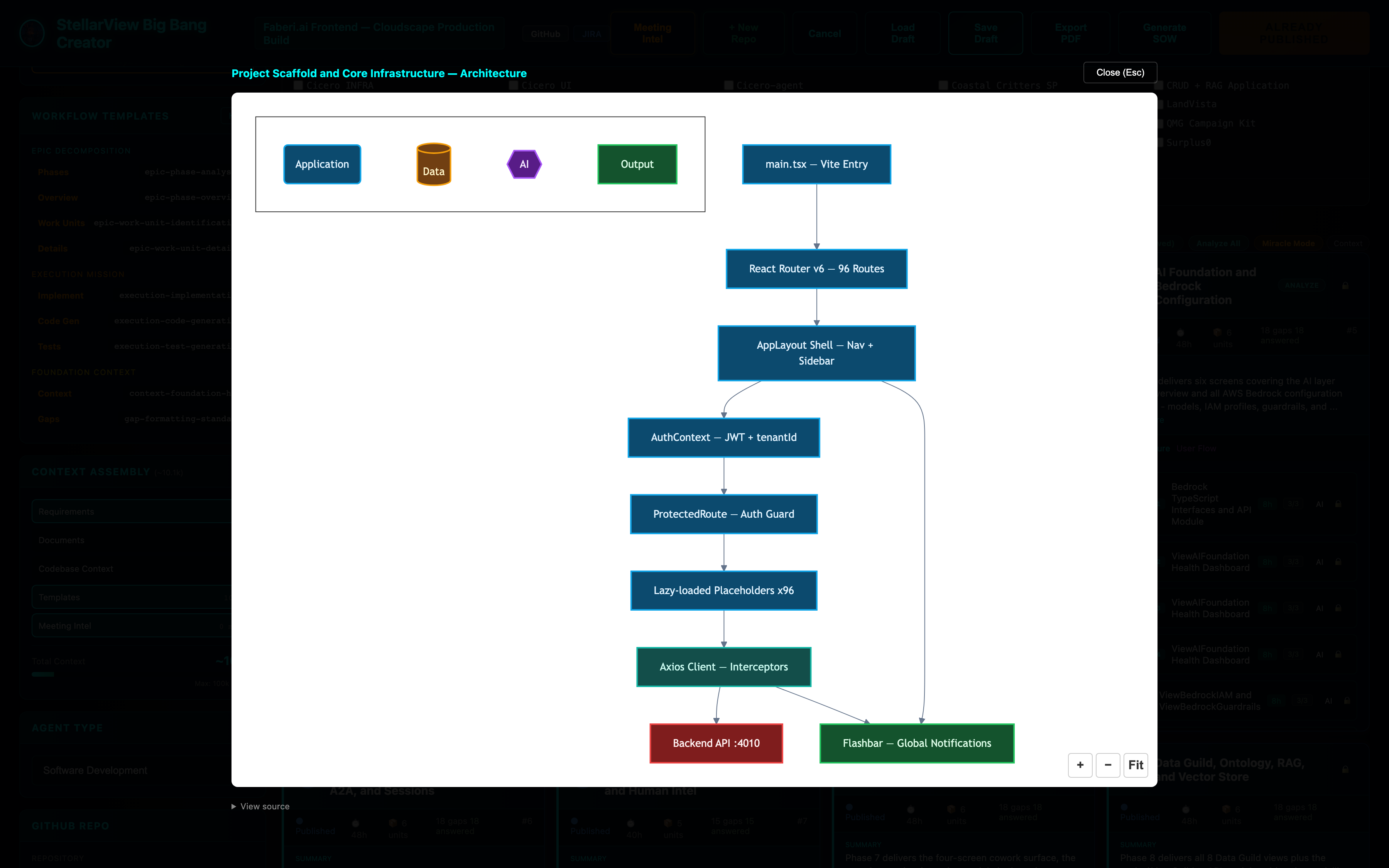Click the Already Published button
Screen dimensions: 1389x868
coord(1294,33)
